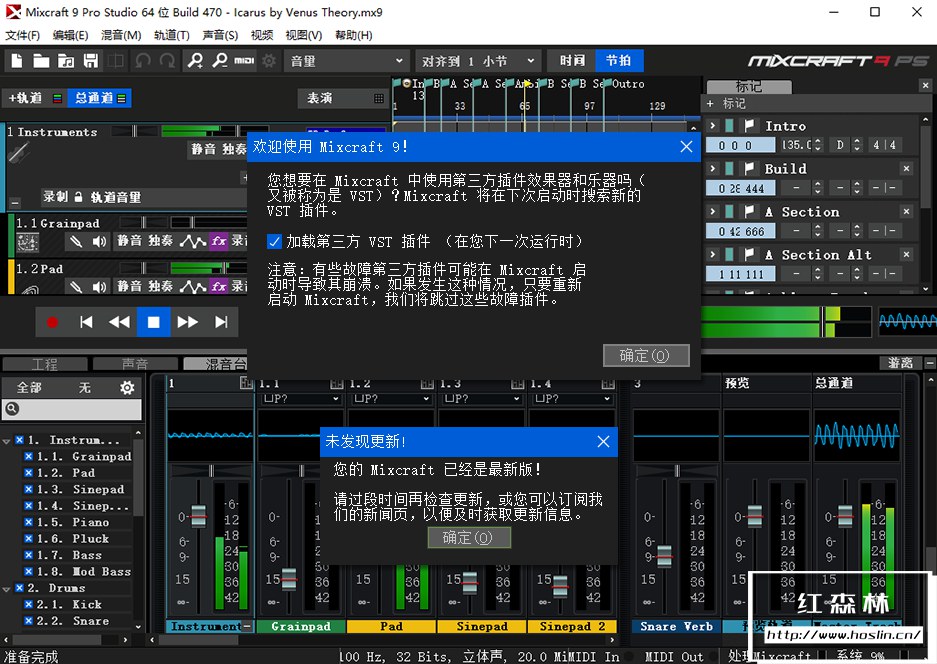Toggle visibility of 1.5. Piano in the mixer list
The height and width of the screenshot is (664, 937).
coord(28,522)
